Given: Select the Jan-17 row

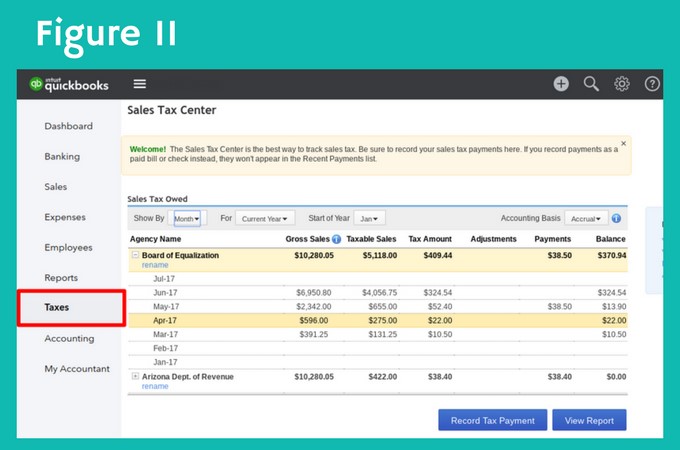Looking at the screenshot, I should click(378, 362).
